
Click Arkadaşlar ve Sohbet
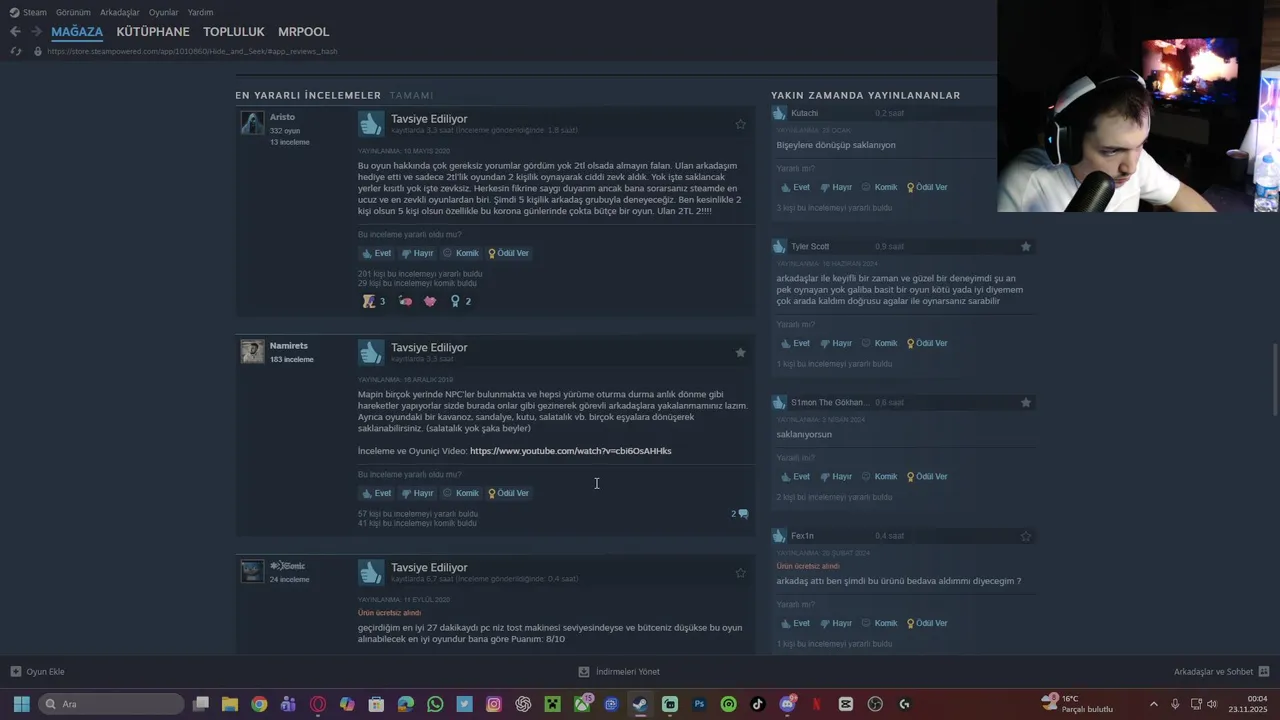tap(1221, 672)
